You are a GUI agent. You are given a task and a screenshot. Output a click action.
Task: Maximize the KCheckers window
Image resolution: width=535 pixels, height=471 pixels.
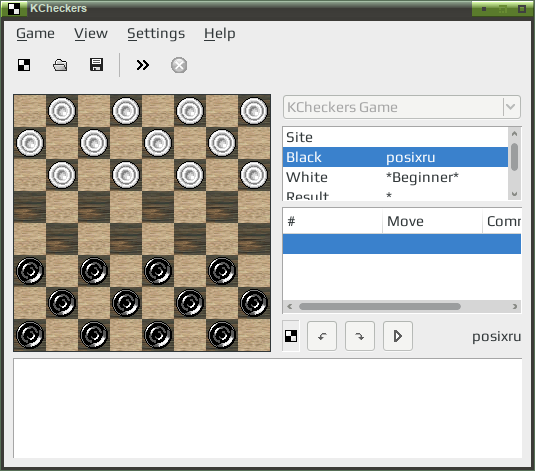tap(522, 9)
